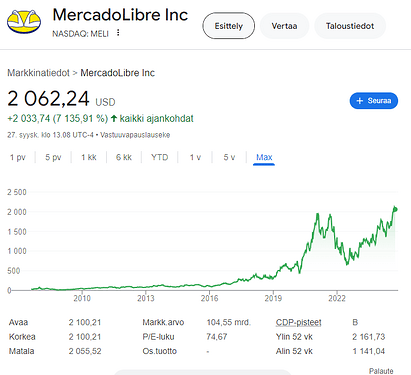Switch chart to 1 kk range
The width and height of the screenshot is (411, 375).
89,157
